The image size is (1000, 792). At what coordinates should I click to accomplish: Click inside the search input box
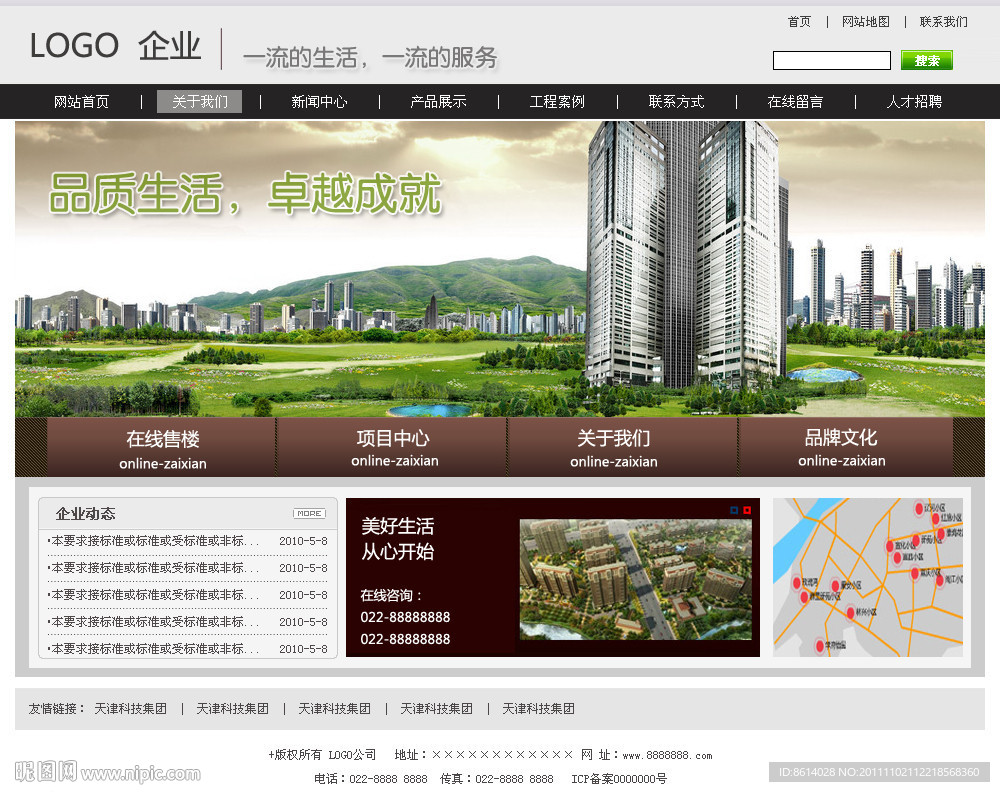[x=831, y=60]
